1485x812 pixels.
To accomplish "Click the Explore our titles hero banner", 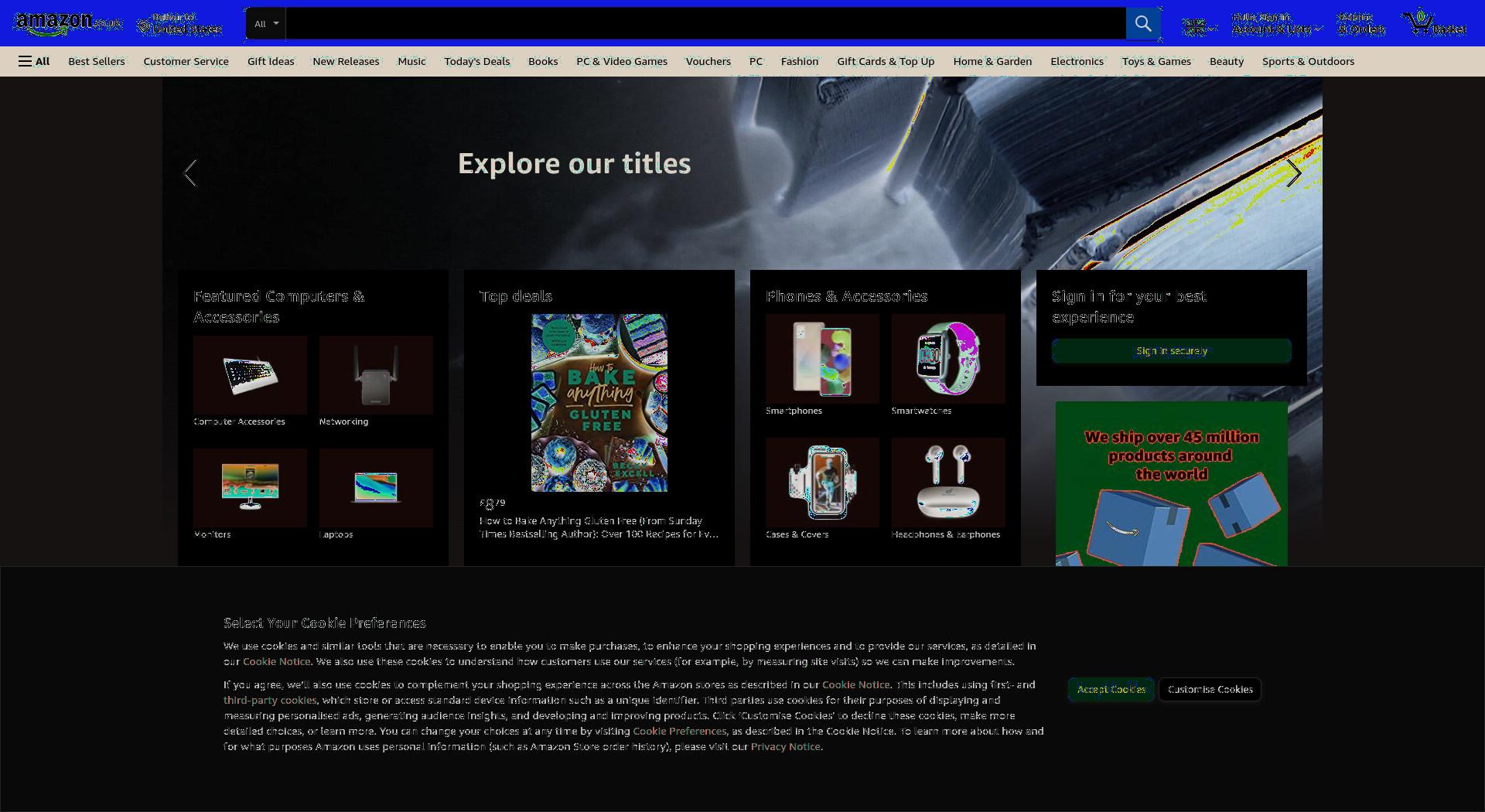I will pos(742,173).
